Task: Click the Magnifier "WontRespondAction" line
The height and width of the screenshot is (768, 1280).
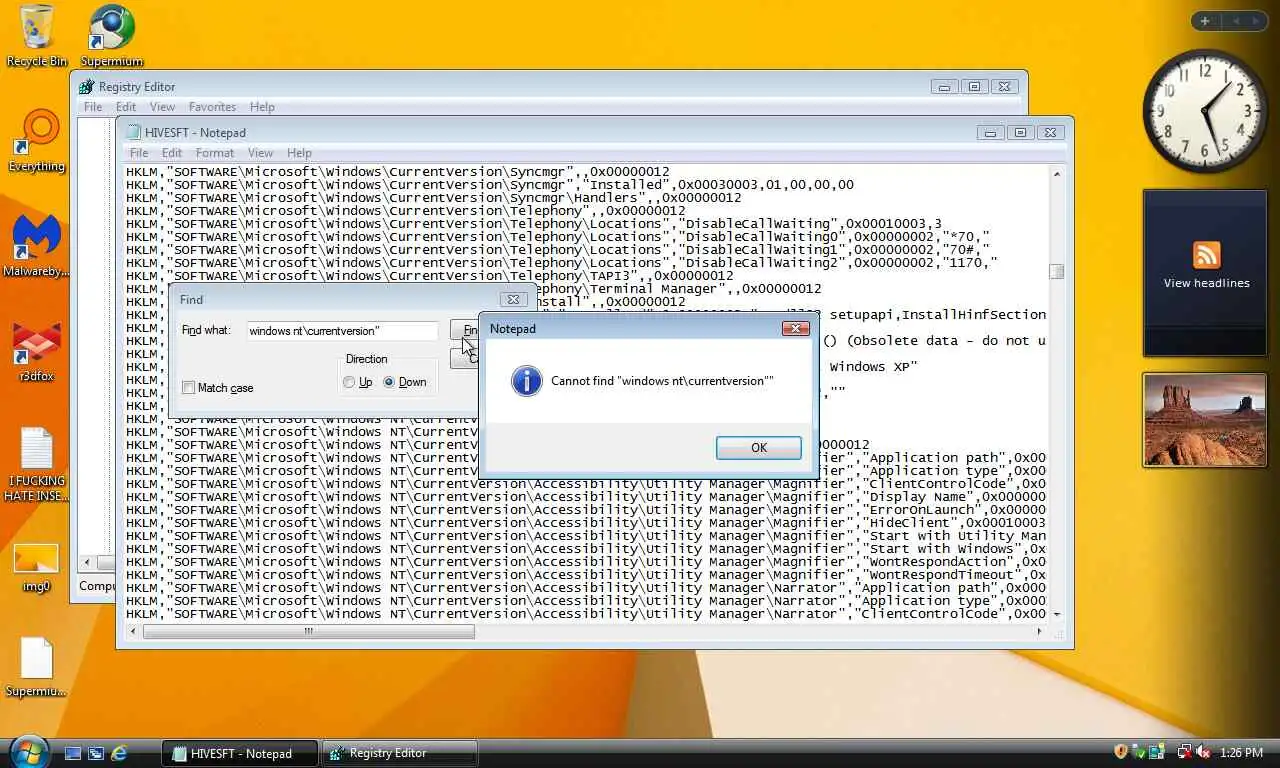Action: [x=586, y=561]
